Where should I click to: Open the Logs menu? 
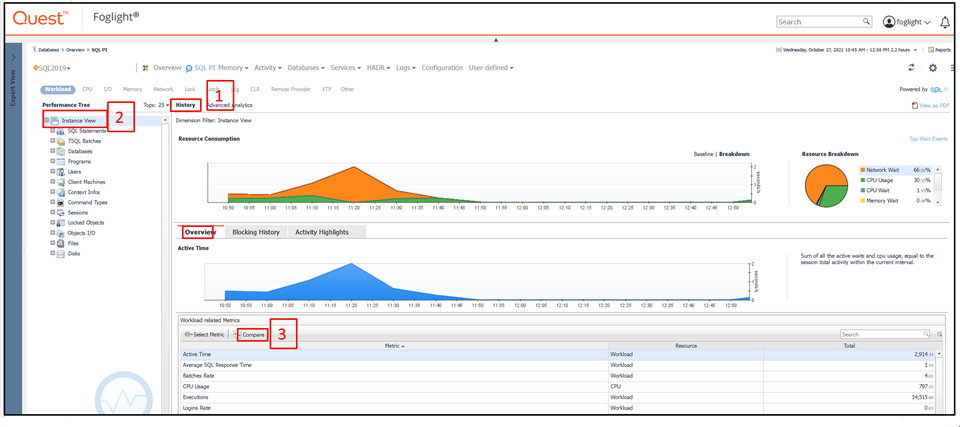[x=406, y=68]
